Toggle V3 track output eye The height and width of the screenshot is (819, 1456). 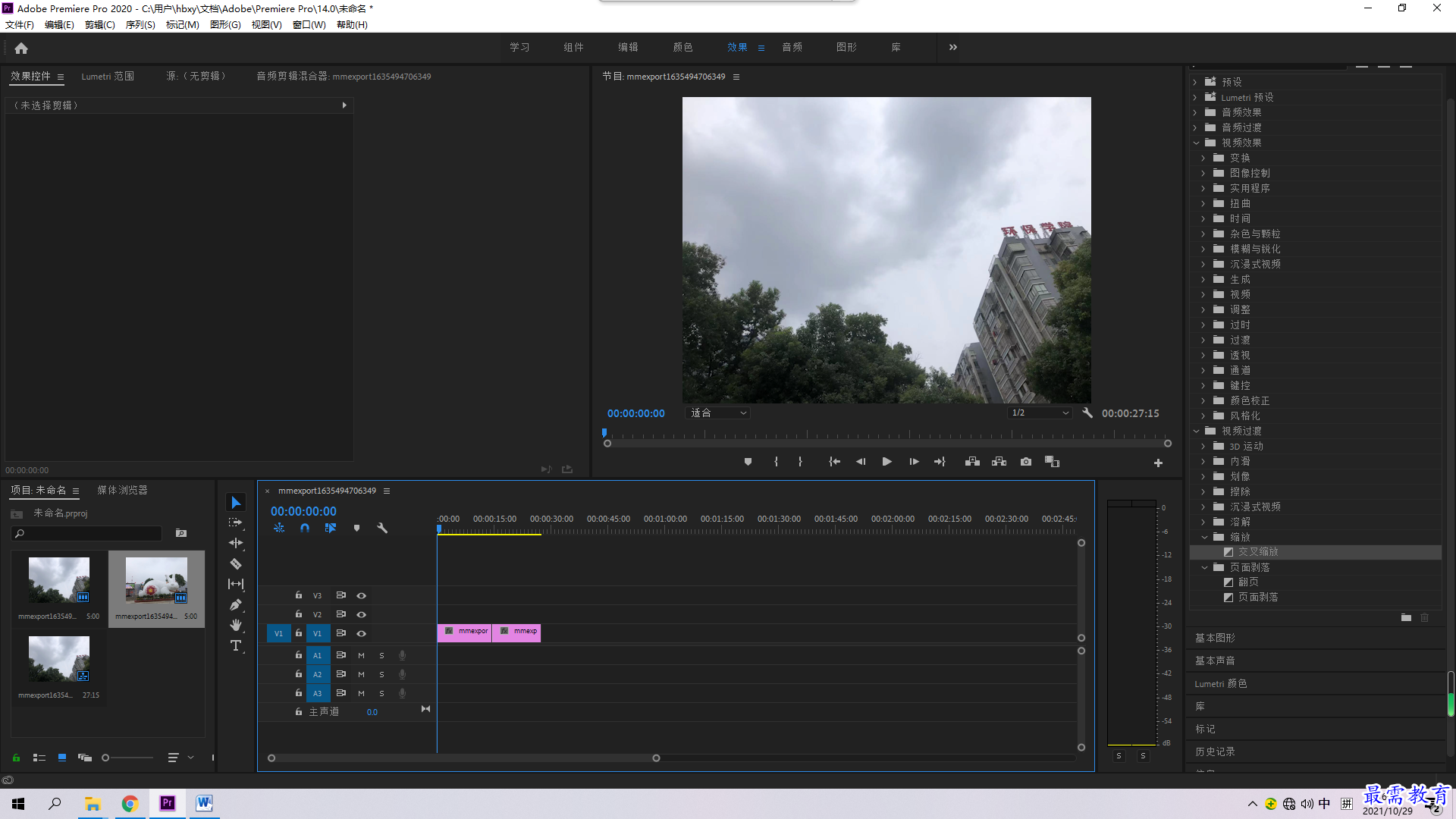(x=362, y=595)
